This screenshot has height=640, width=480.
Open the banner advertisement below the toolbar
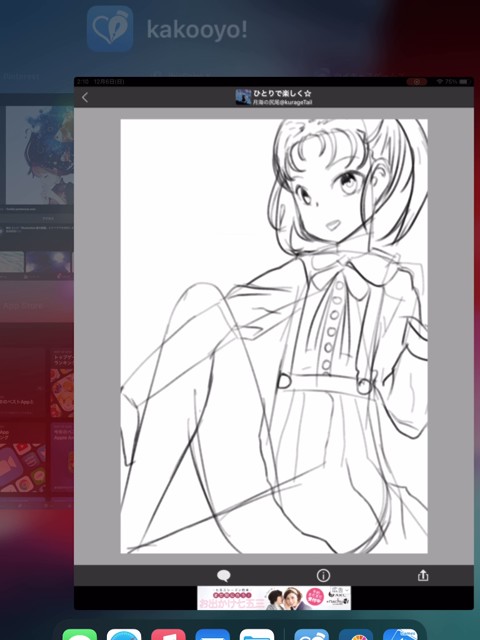(x=274, y=598)
